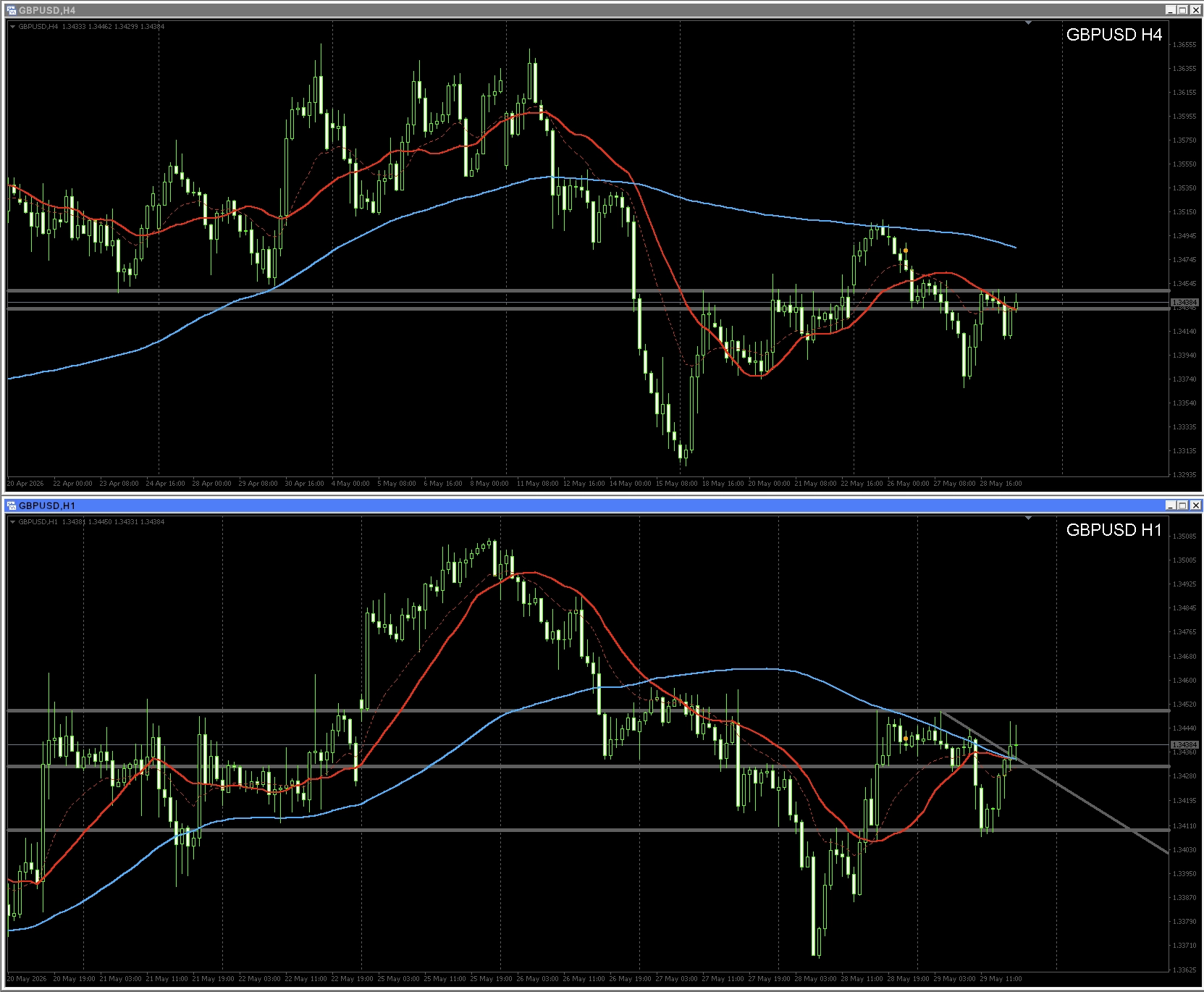Click the orange marker dot on H4 chart
The height and width of the screenshot is (992, 1204).
[906, 251]
